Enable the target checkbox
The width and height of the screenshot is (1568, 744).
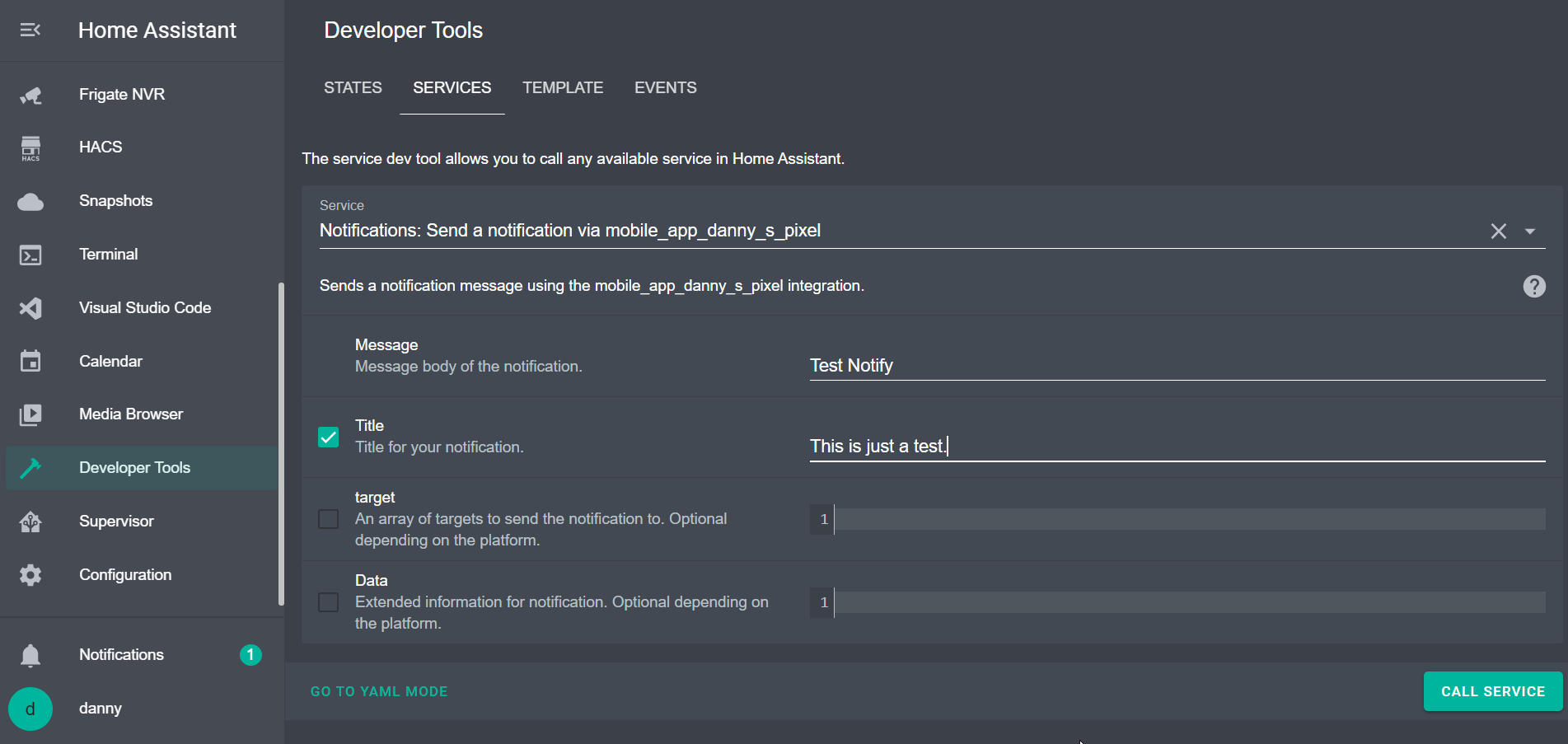click(x=328, y=519)
